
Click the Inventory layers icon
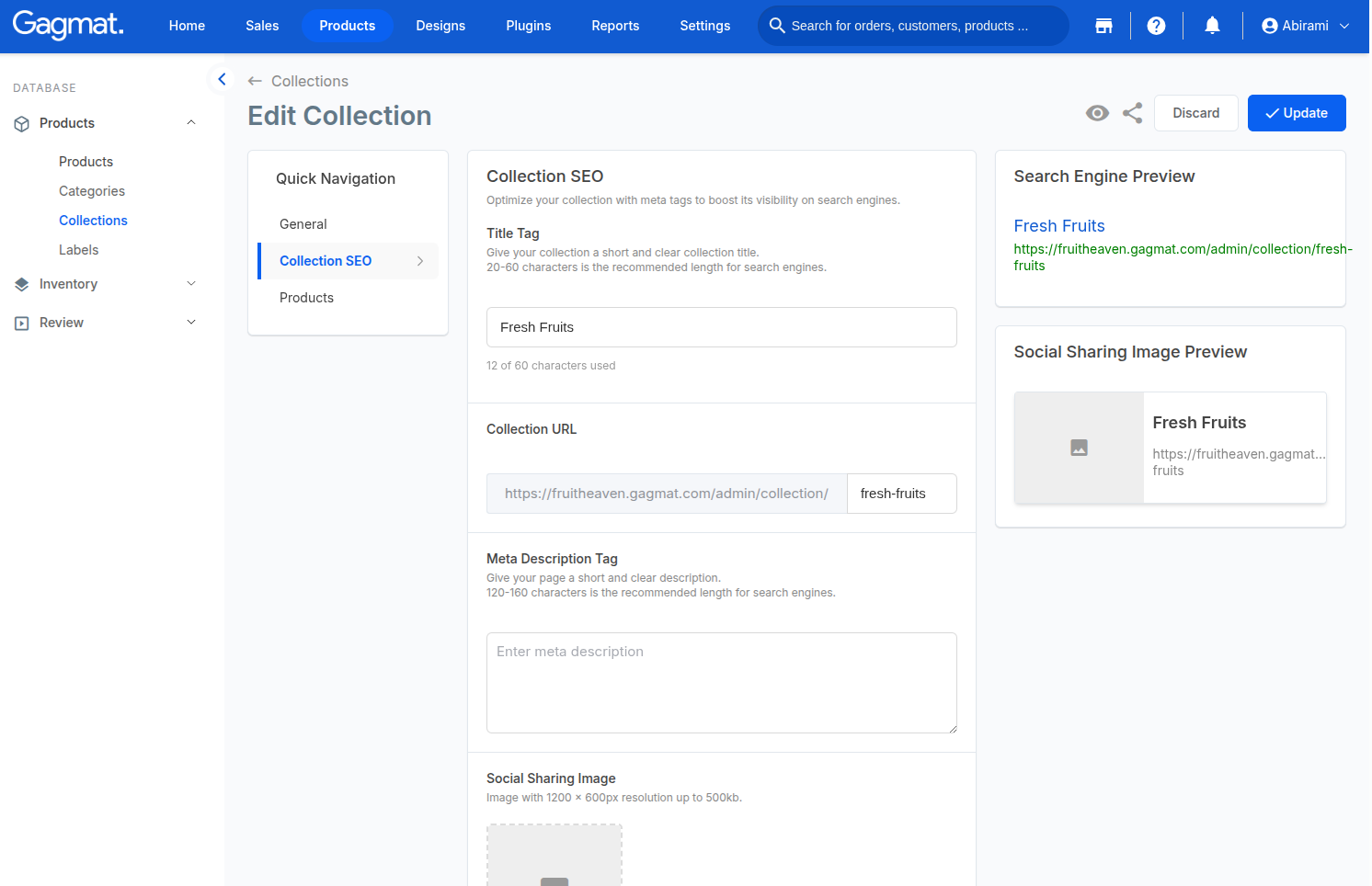(22, 284)
